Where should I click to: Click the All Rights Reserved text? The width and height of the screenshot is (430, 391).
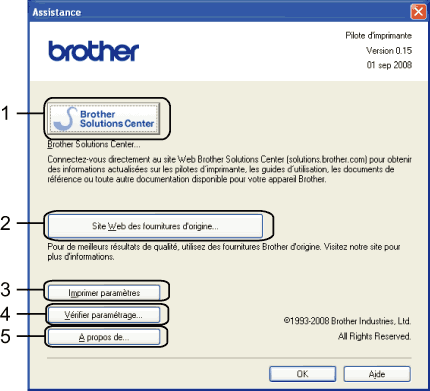point(374,336)
